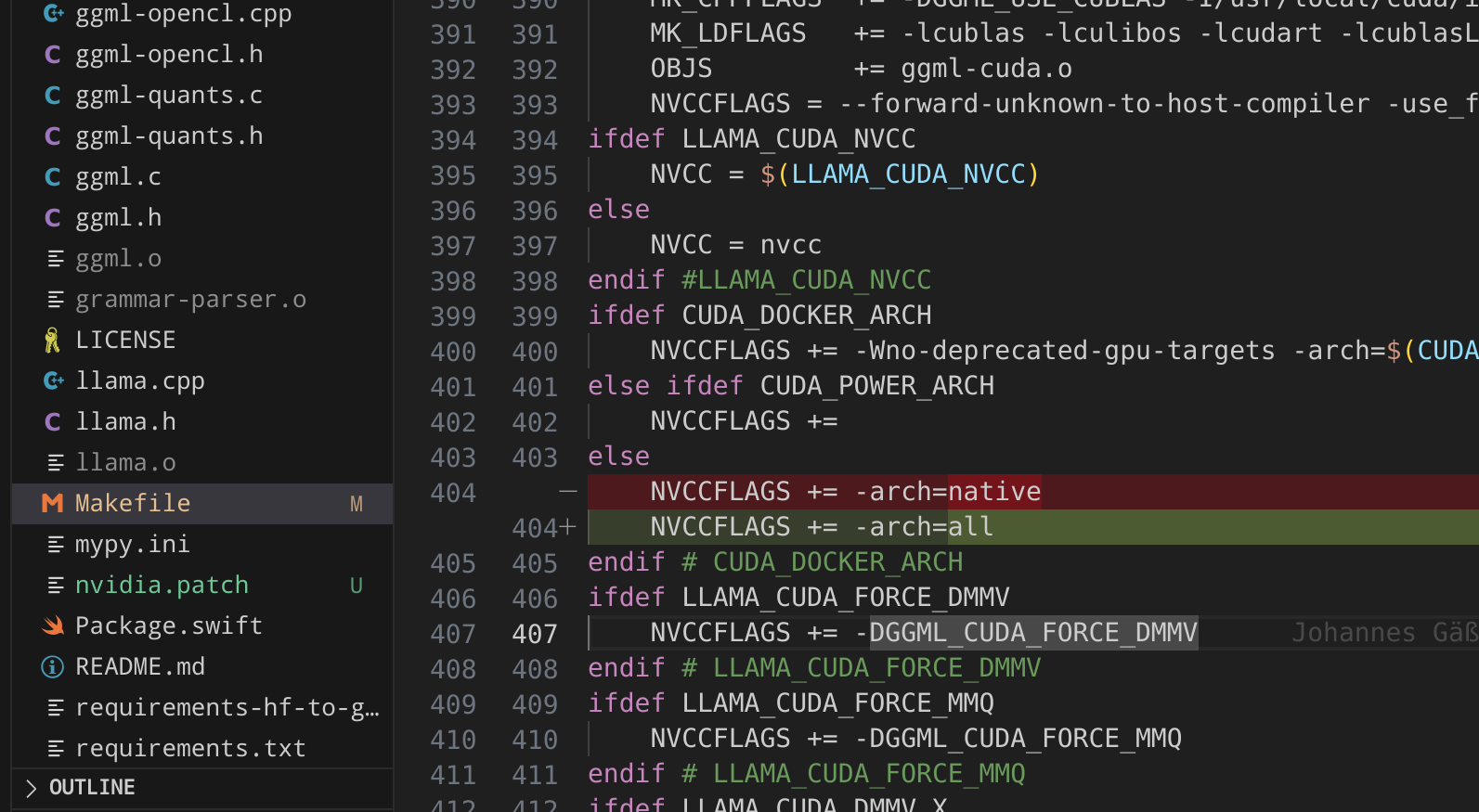Image resolution: width=1479 pixels, height=812 pixels.
Task: Select the modified Makefile entry
Action: [x=202, y=504]
